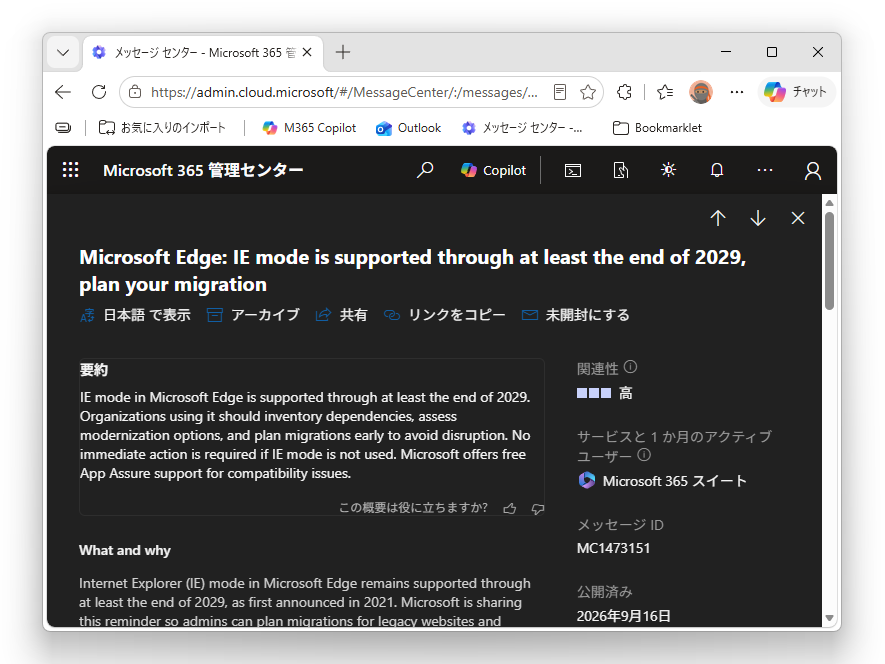Show the 関連性 info tooltip icon
The height and width of the screenshot is (664, 885).
point(630,367)
